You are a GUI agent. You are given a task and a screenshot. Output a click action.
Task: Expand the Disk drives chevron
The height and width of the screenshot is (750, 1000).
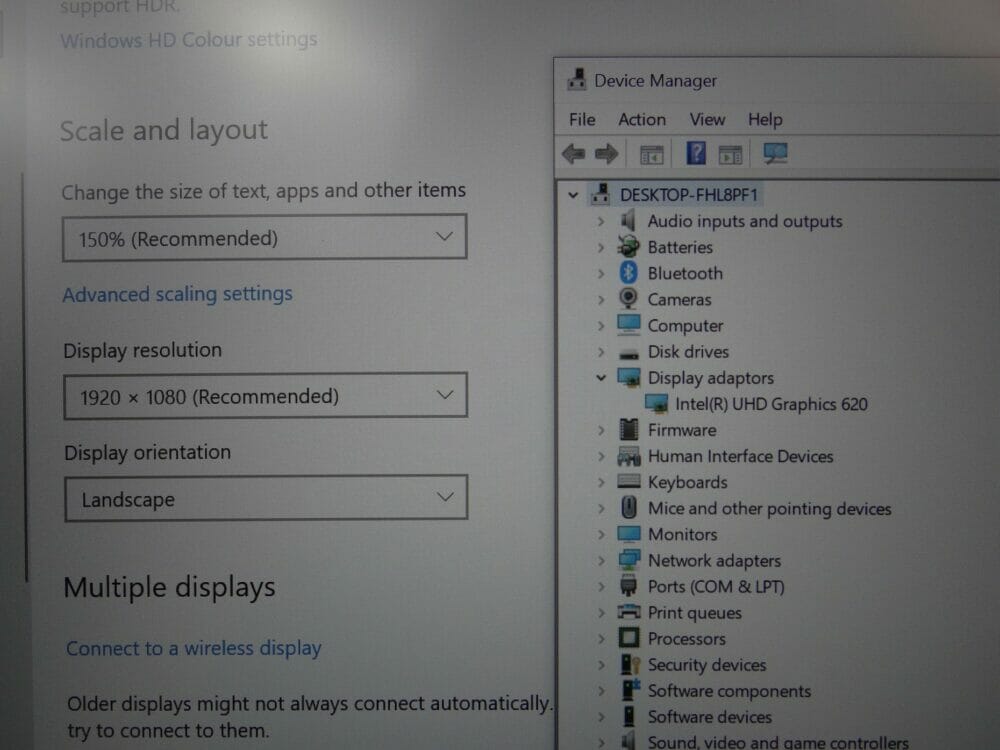coord(600,352)
